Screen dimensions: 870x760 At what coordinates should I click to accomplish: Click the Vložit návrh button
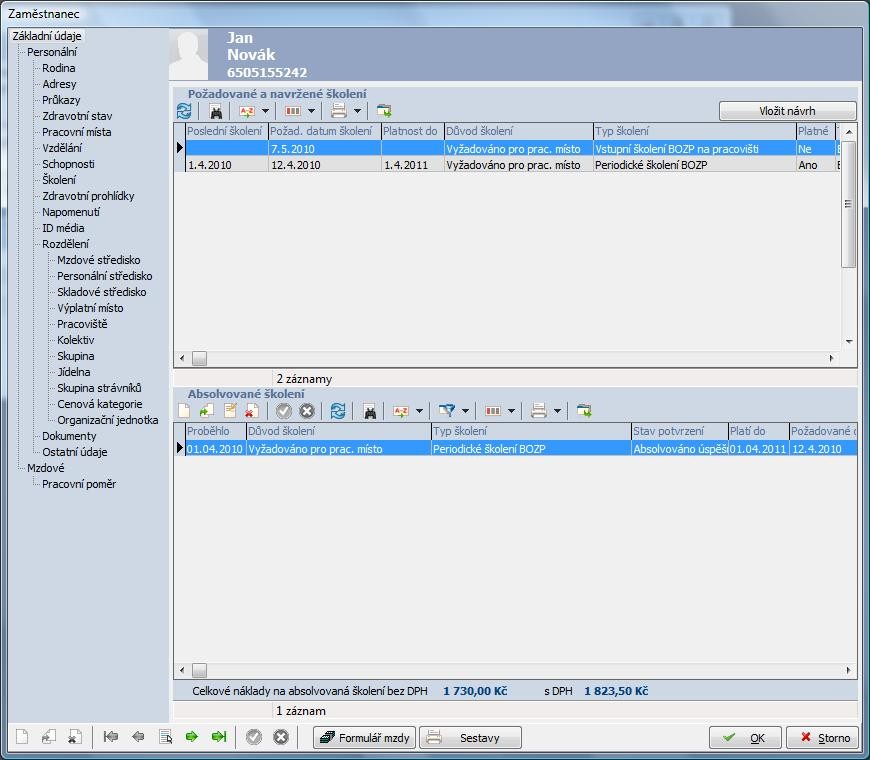[787, 111]
